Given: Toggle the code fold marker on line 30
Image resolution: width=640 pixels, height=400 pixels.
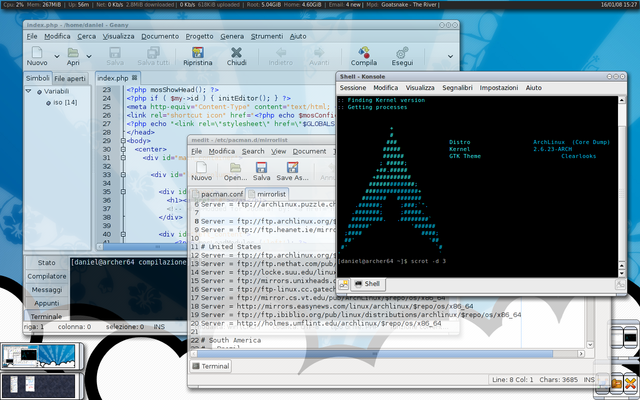Looking at the screenshot, I should pos(123,149).
